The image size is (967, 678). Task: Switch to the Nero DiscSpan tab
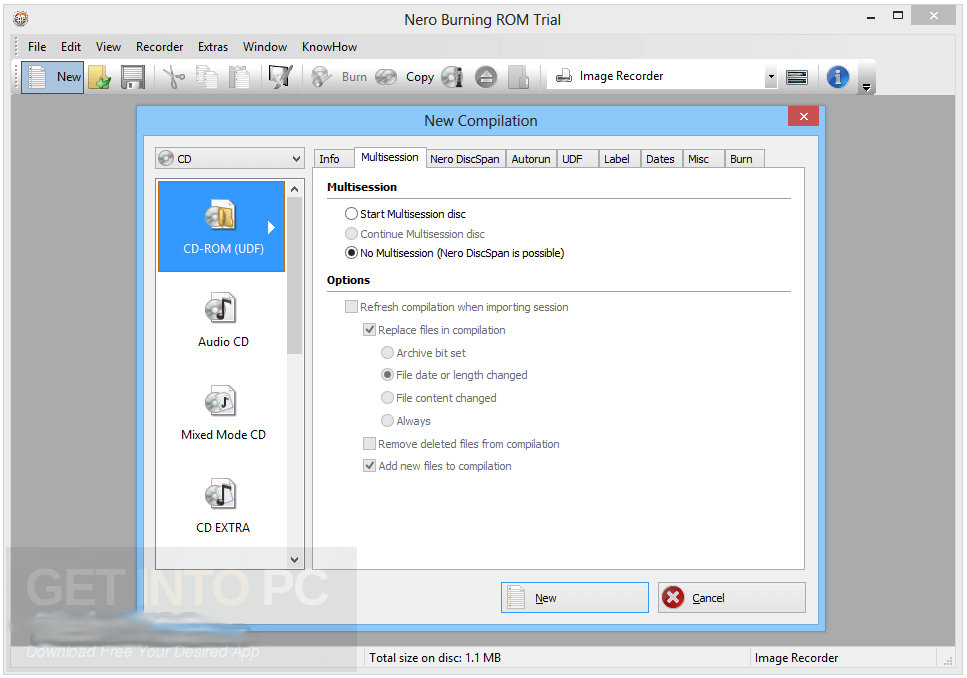464,158
